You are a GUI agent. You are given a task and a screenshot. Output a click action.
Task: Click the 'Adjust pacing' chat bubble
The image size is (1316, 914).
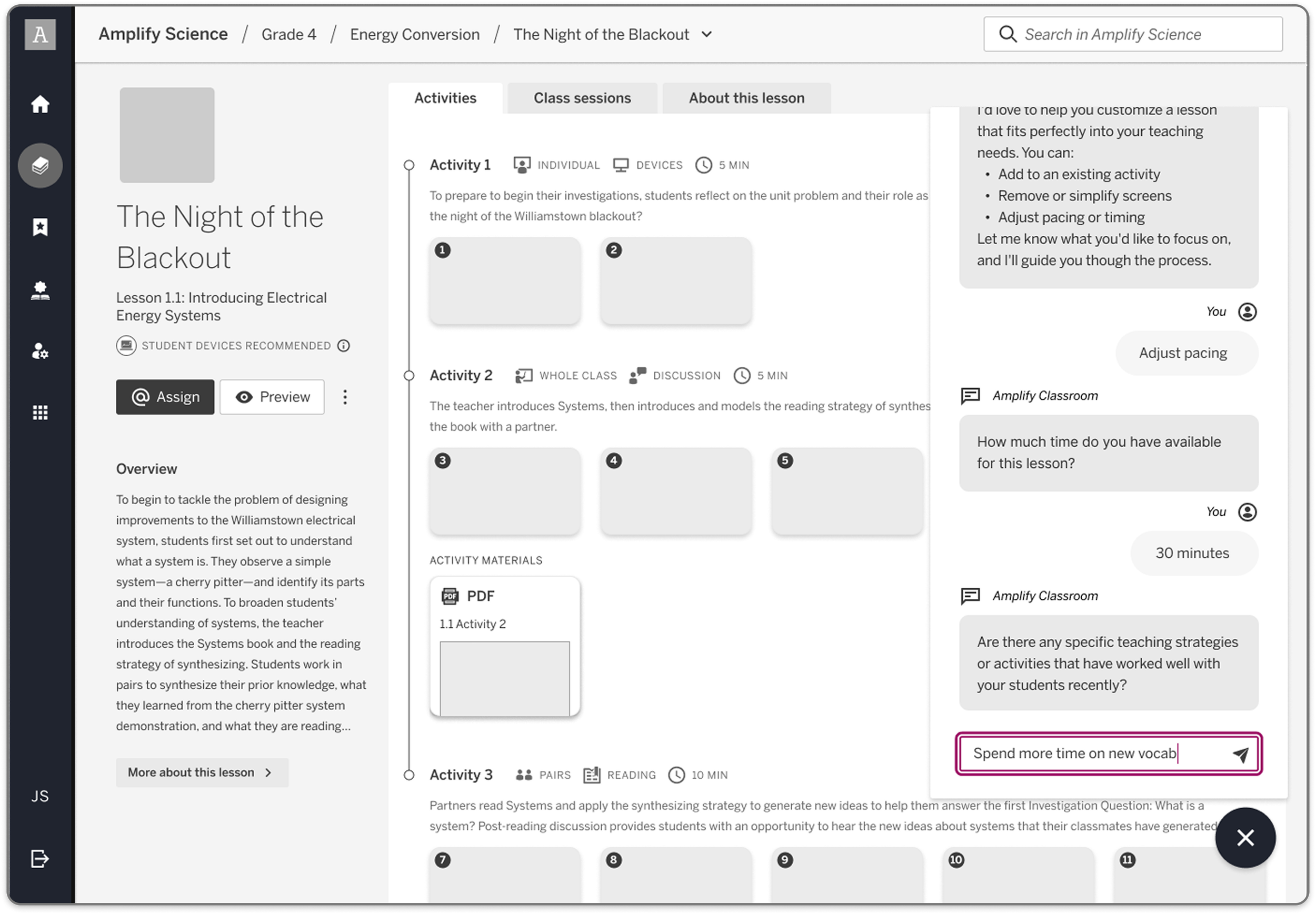pos(1187,353)
